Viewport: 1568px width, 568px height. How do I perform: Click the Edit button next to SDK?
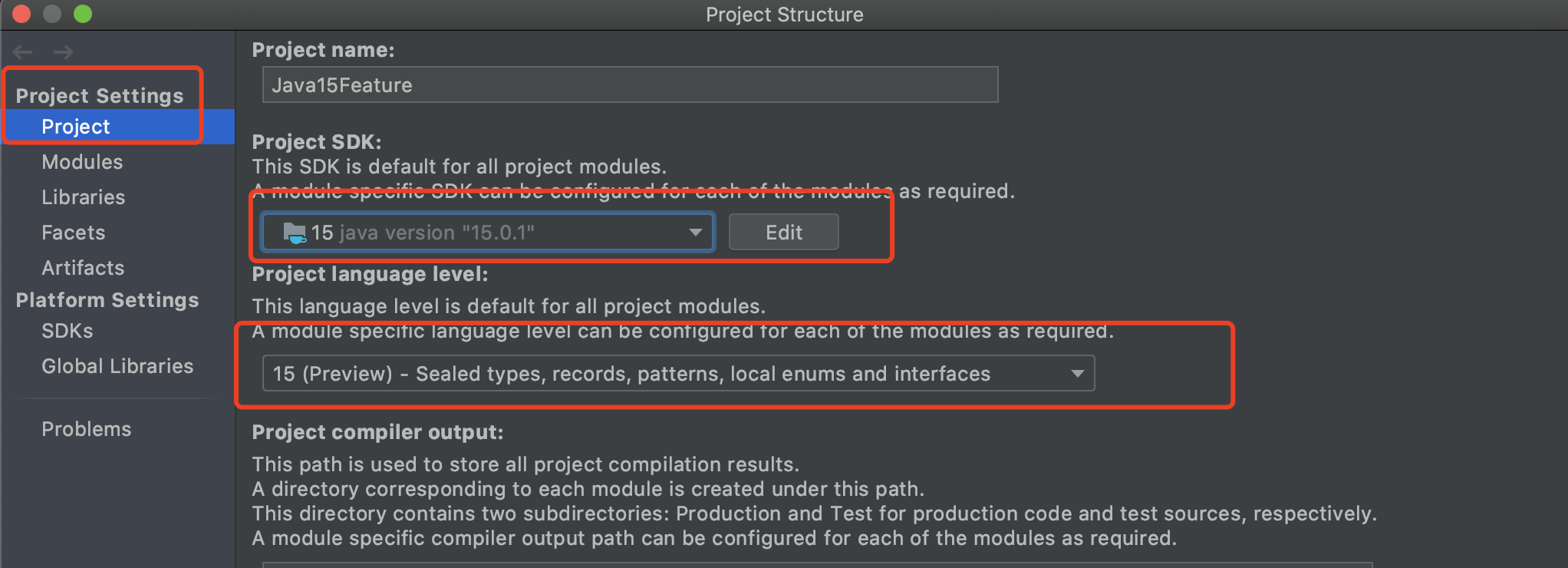(x=783, y=233)
